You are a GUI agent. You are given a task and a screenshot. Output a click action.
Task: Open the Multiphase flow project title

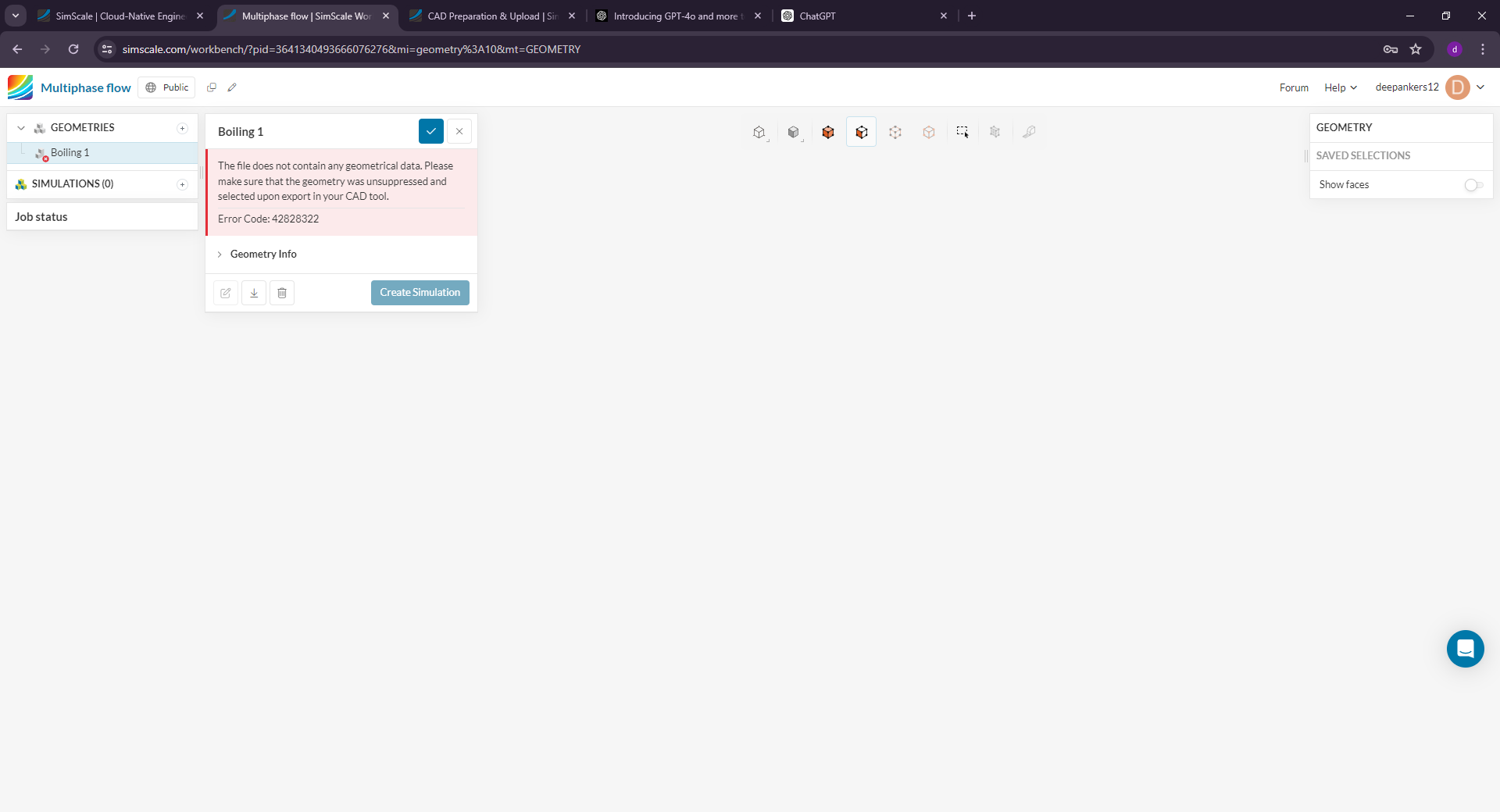pyautogui.click(x=86, y=87)
